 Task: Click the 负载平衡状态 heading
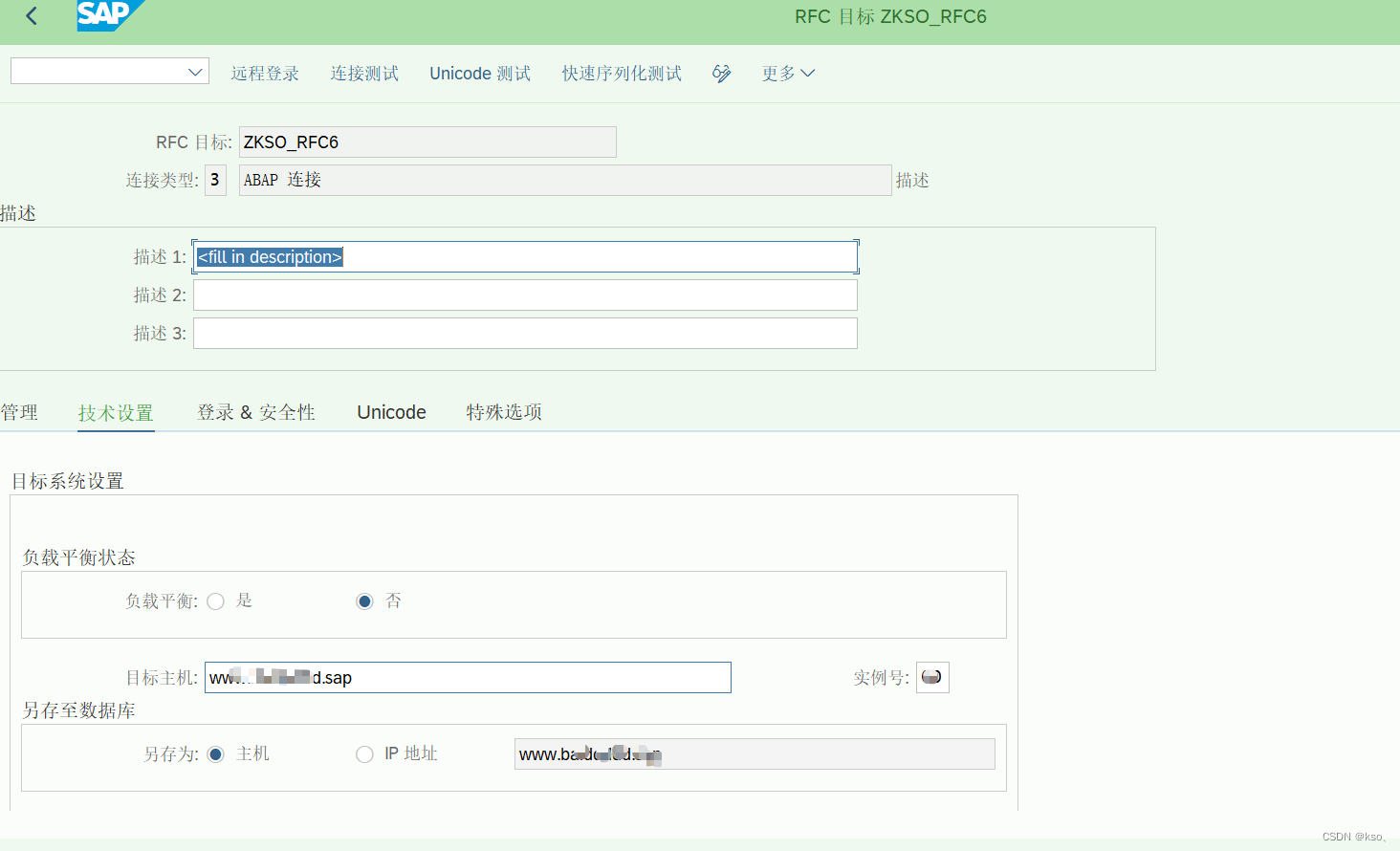pyautogui.click(x=78, y=557)
